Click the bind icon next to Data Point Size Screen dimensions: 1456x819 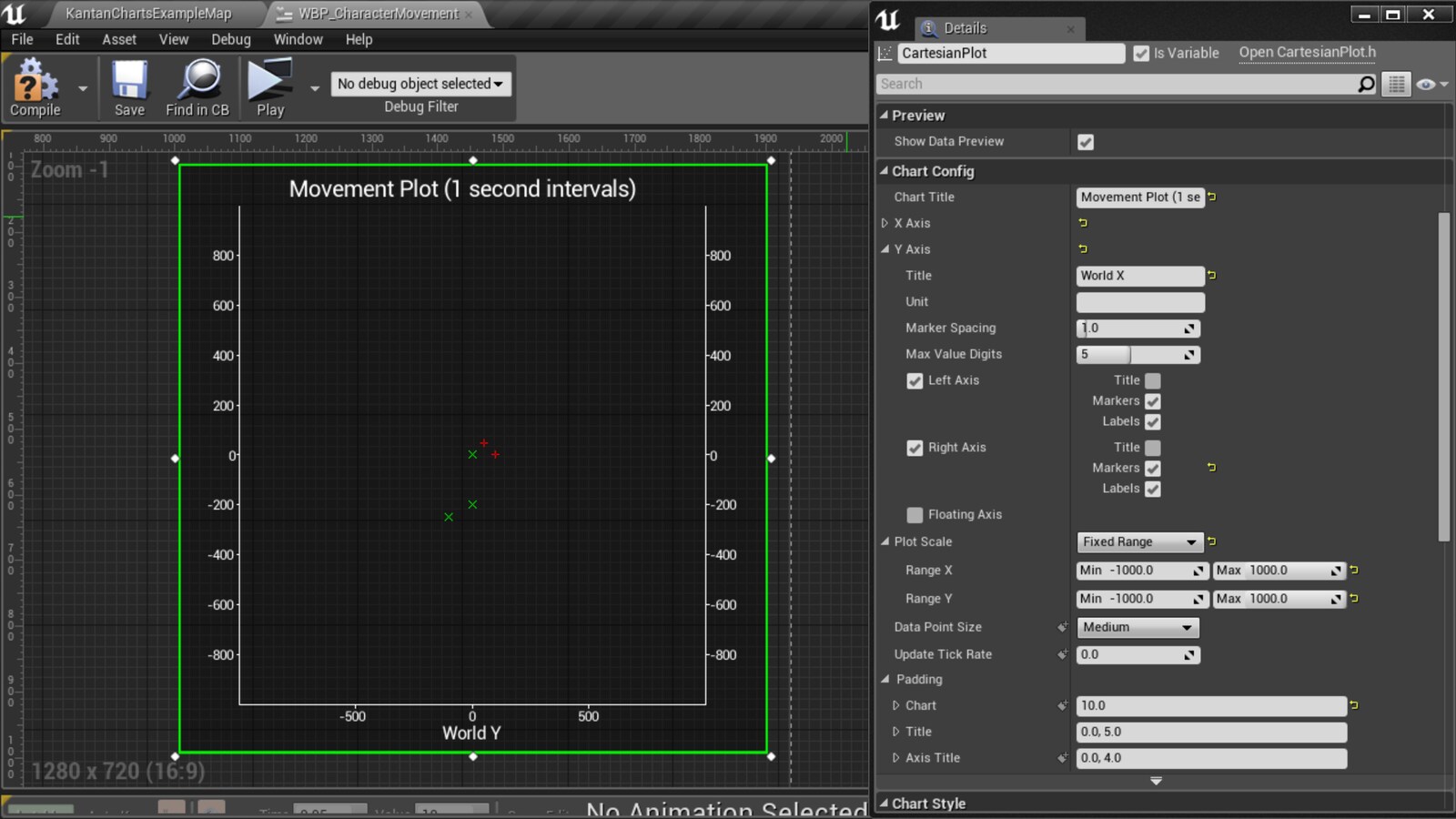point(1062,627)
